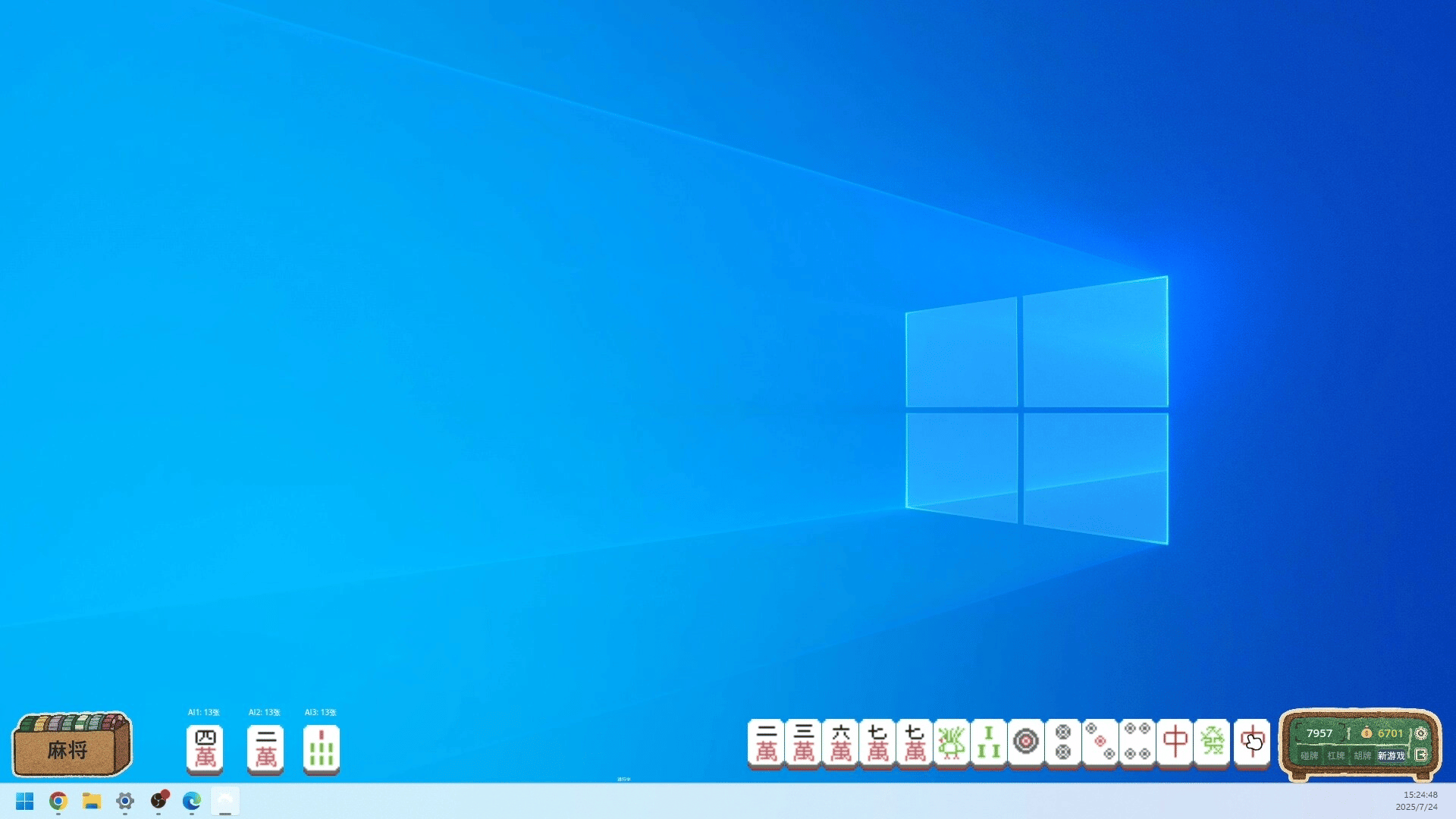Select the green 發 tile
Viewport: 1456px width, 819px height.
click(x=1212, y=743)
